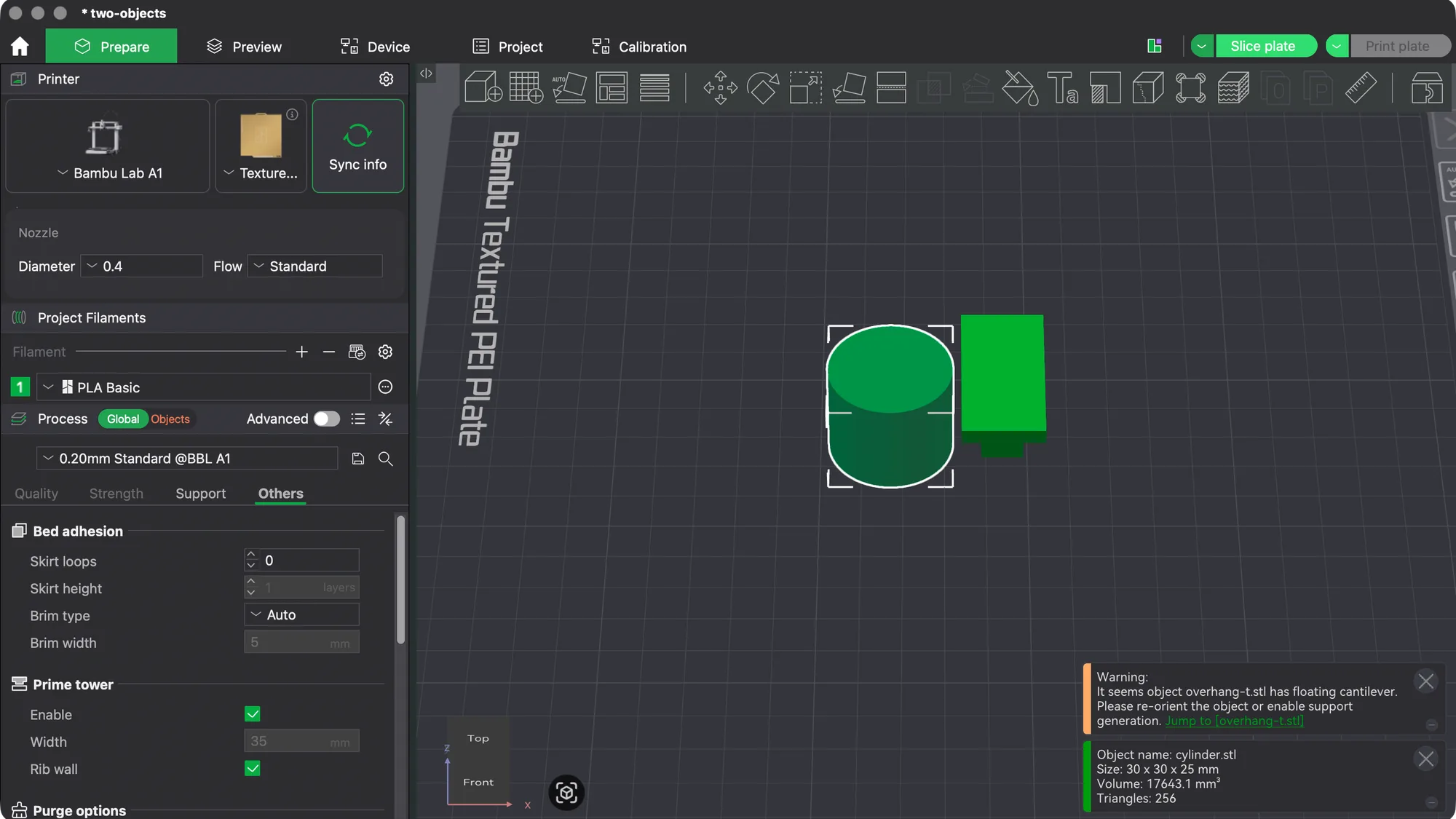The width and height of the screenshot is (1456, 819).
Task: Increase Skirt loops with up arrow
Action: (x=251, y=555)
